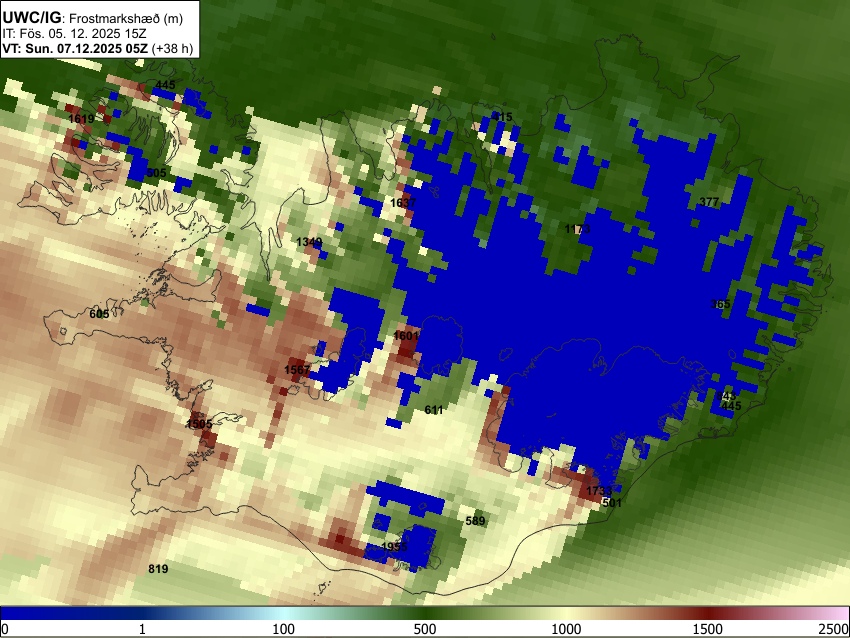
Task: Click the '819' label
Action: (158, 569)
